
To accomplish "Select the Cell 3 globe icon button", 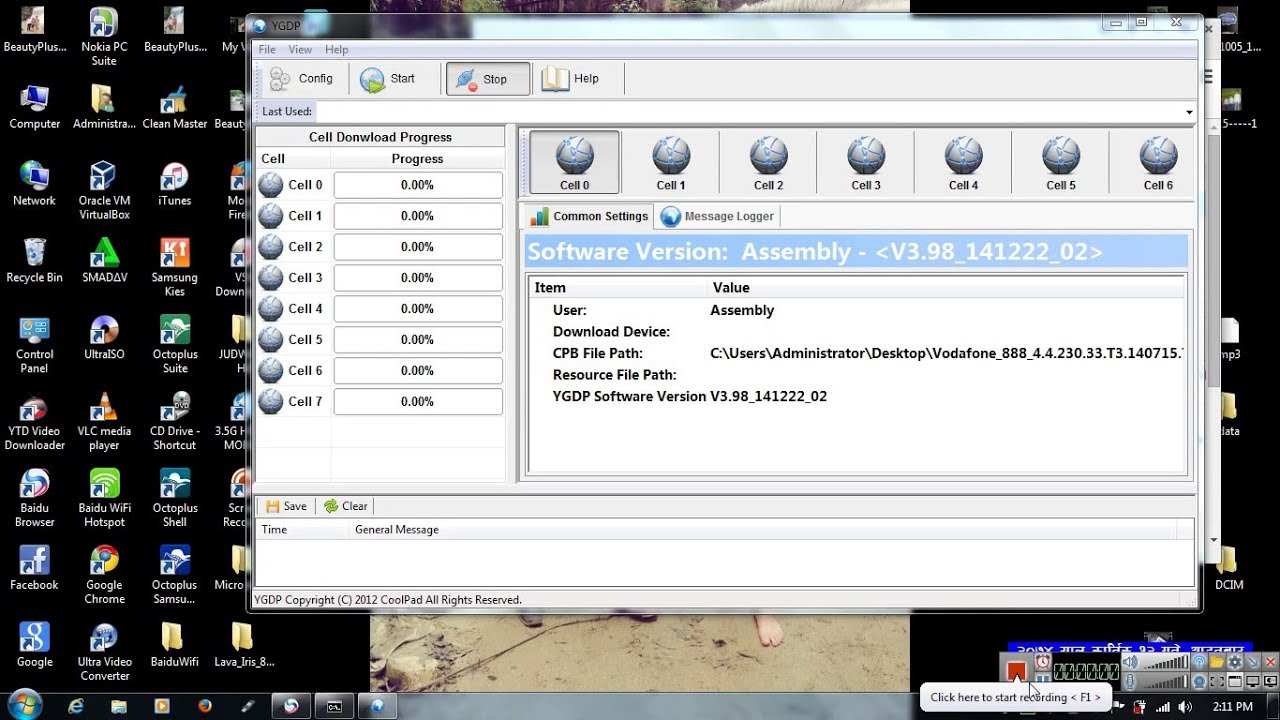I will click(x=866, y=162).
